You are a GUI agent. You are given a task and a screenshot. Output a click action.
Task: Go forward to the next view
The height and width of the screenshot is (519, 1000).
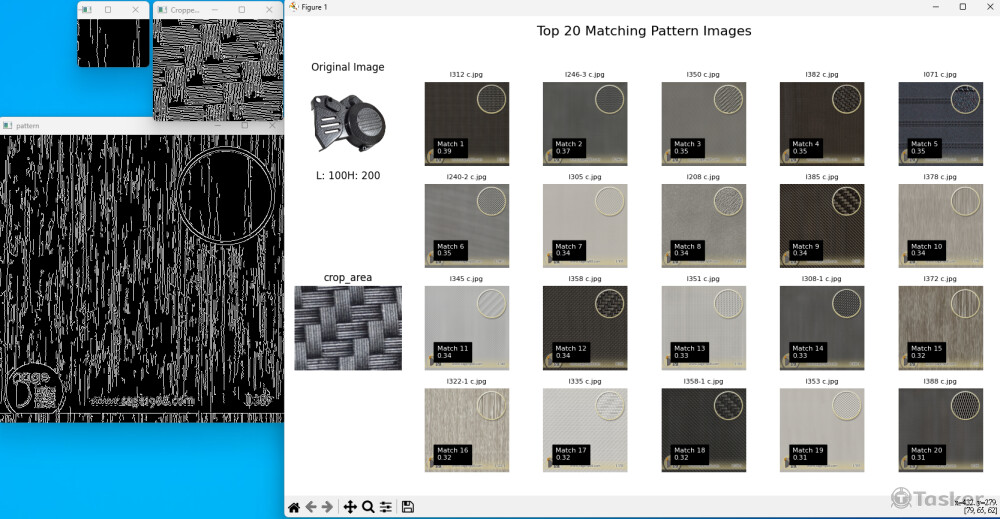(328, 507)
